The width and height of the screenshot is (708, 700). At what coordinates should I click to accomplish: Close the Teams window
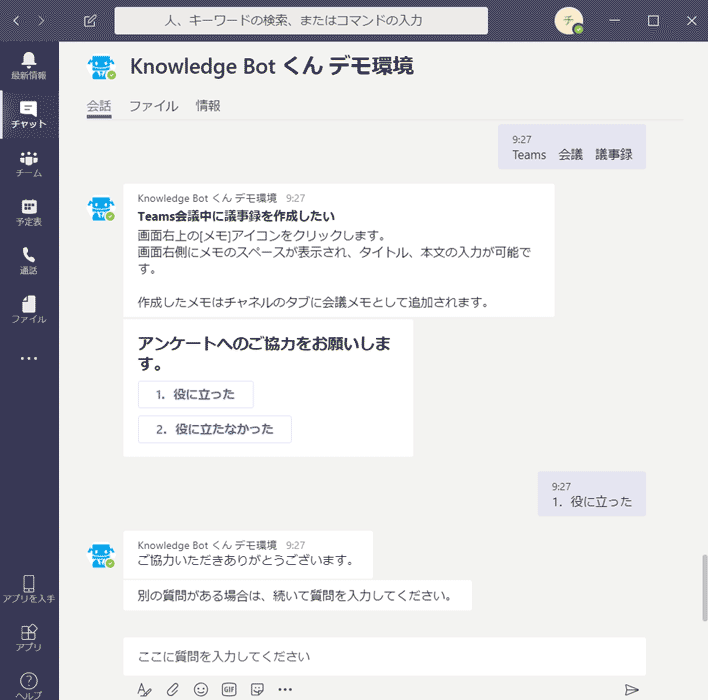click(691, 21)
